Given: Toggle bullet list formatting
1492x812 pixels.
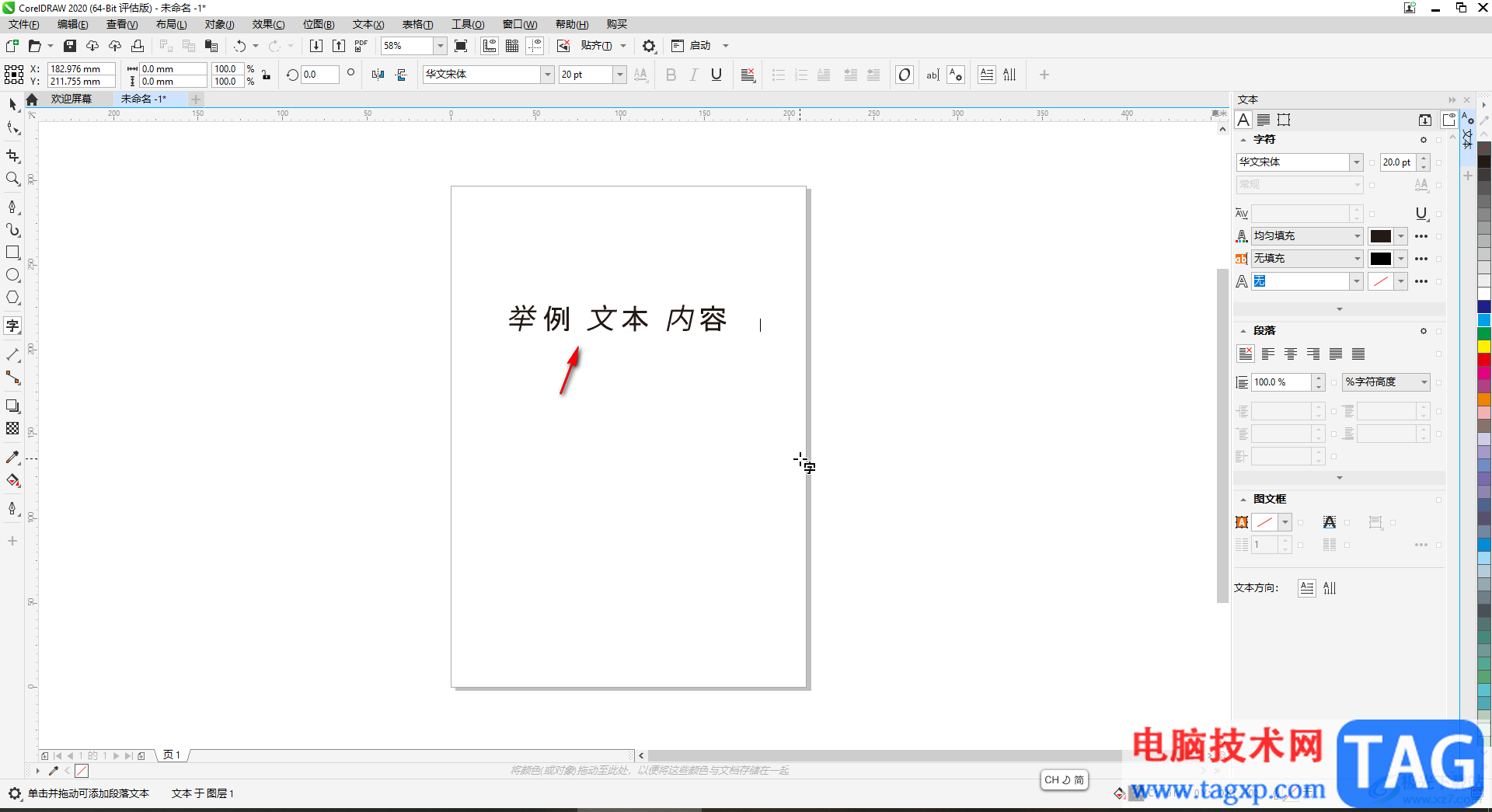Looking at the screenshot, I should coord(779,75).
